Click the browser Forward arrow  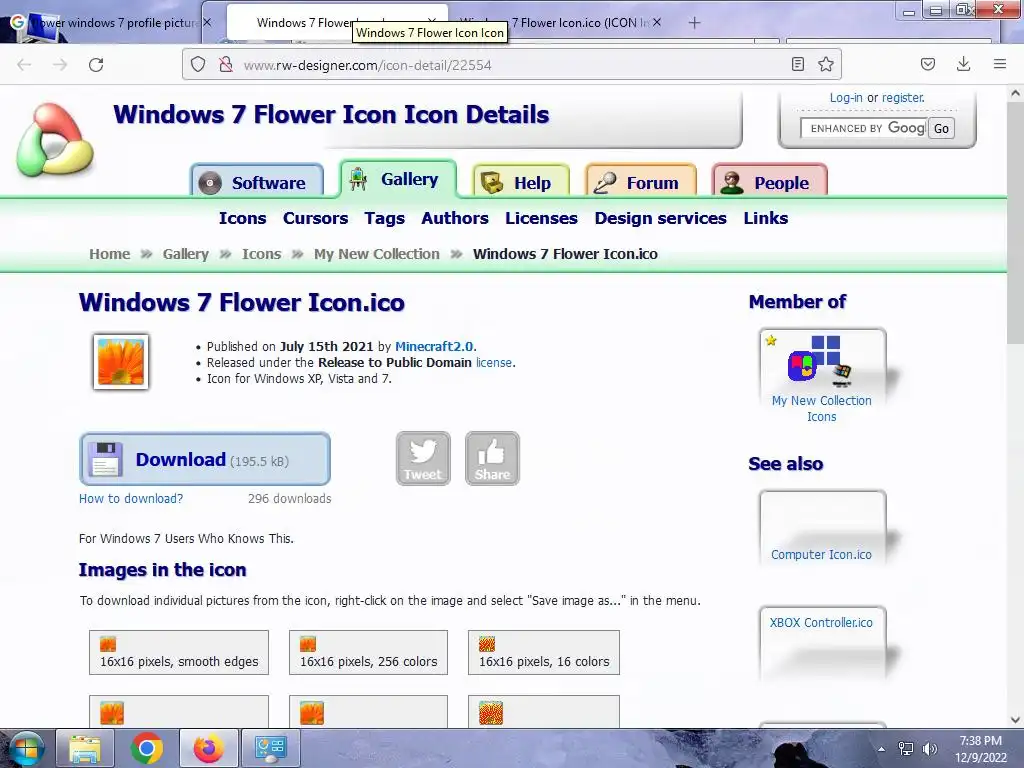point(60,65)
